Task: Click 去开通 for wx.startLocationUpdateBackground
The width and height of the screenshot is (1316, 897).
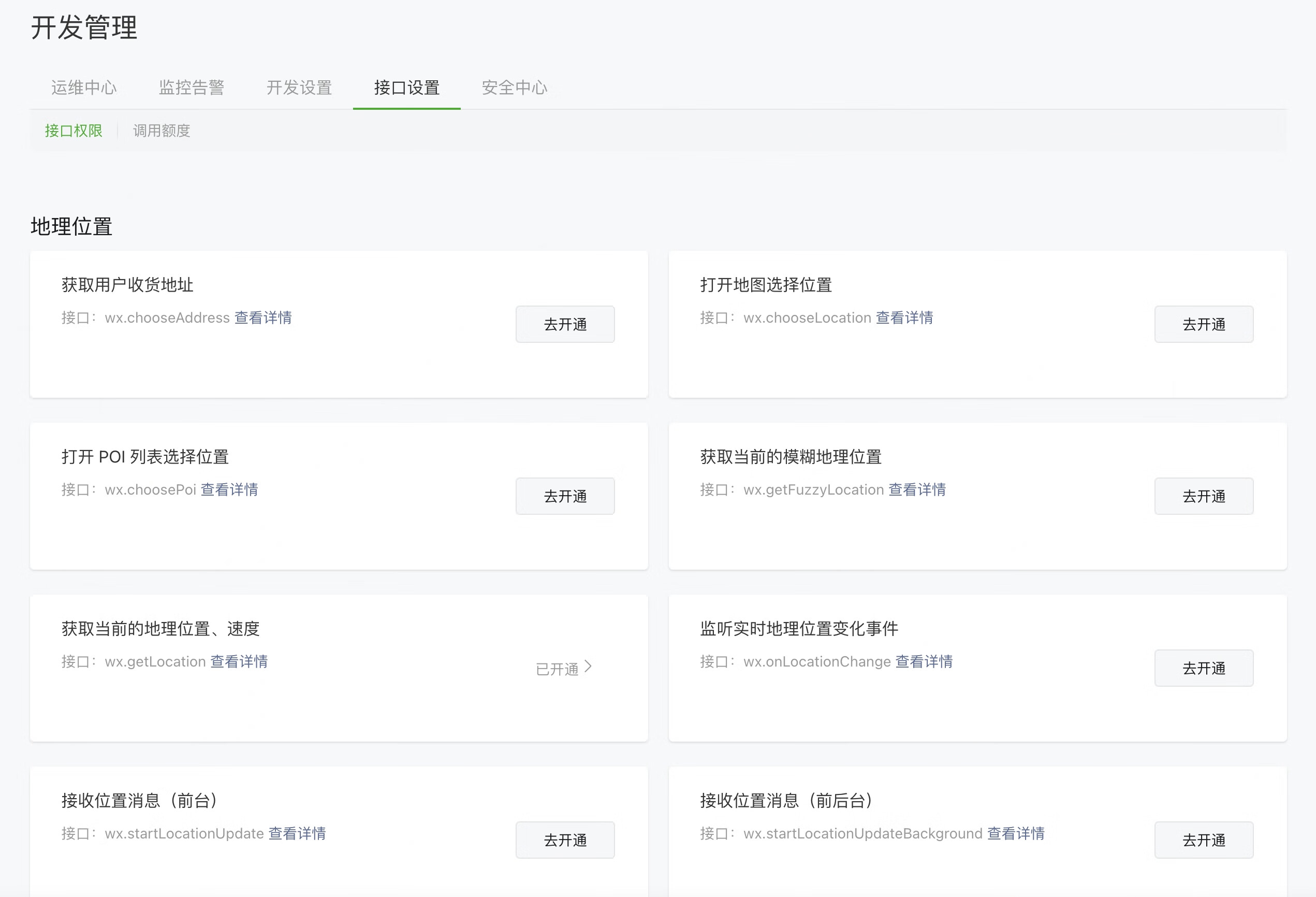Action: [x=1203, y=840]
